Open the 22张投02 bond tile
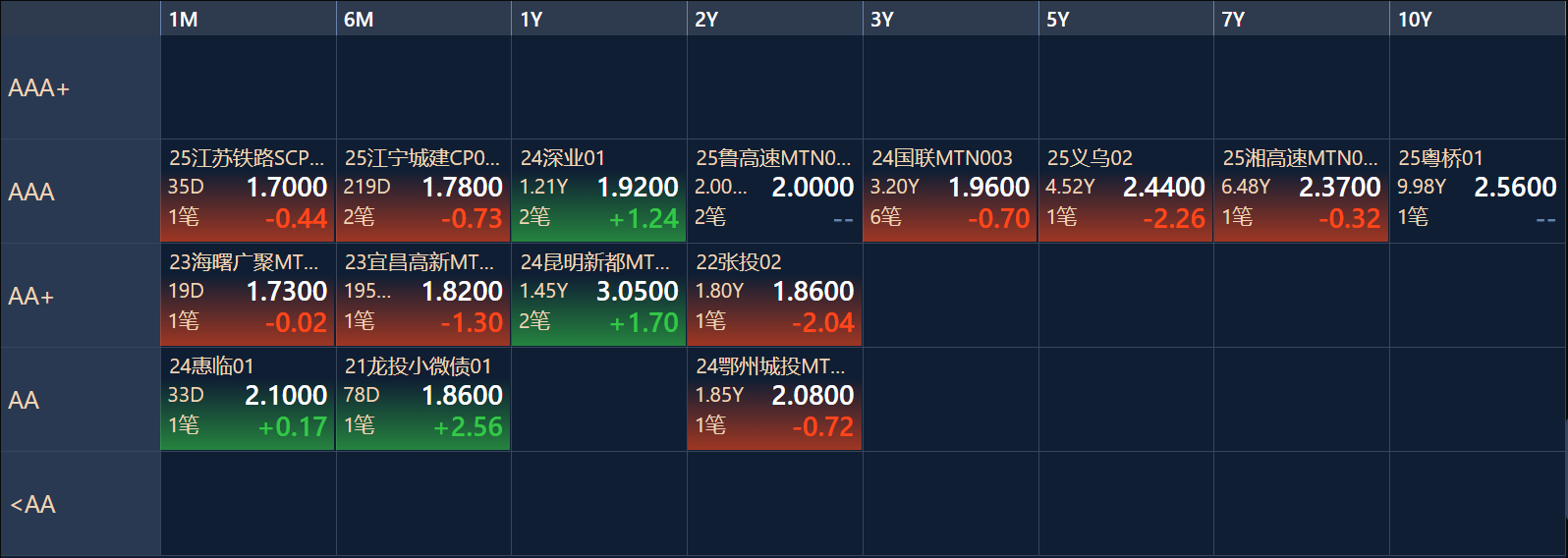 tap(774, 295)
